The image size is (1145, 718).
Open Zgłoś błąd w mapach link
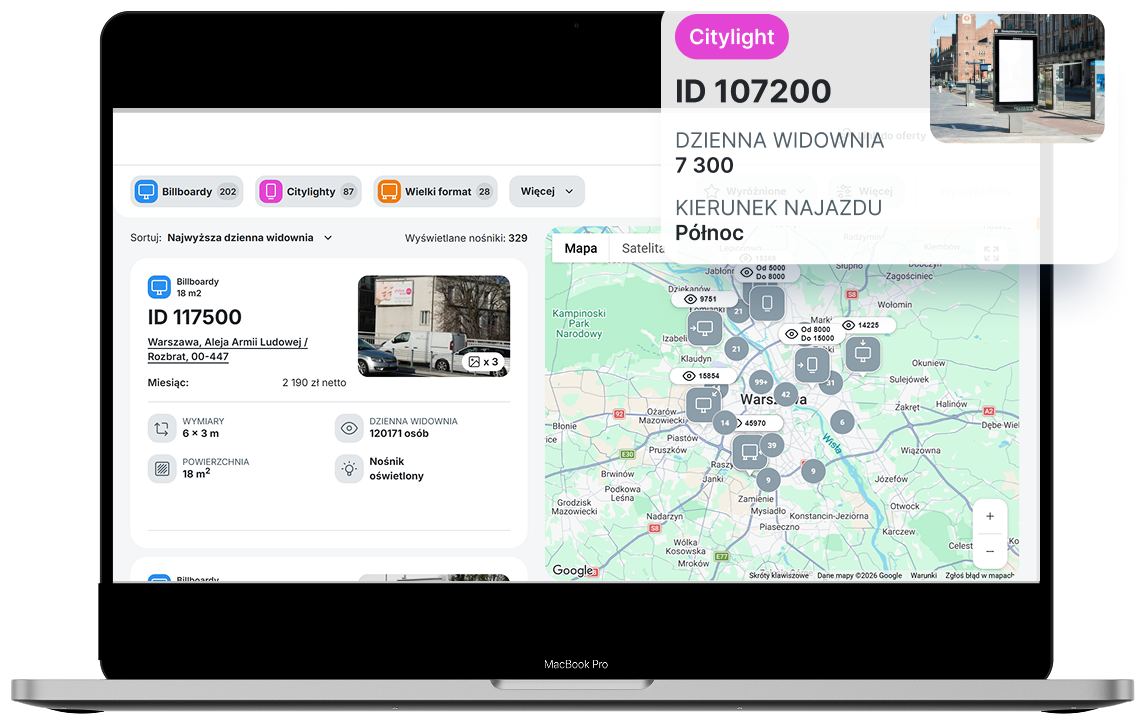point(979,576)
